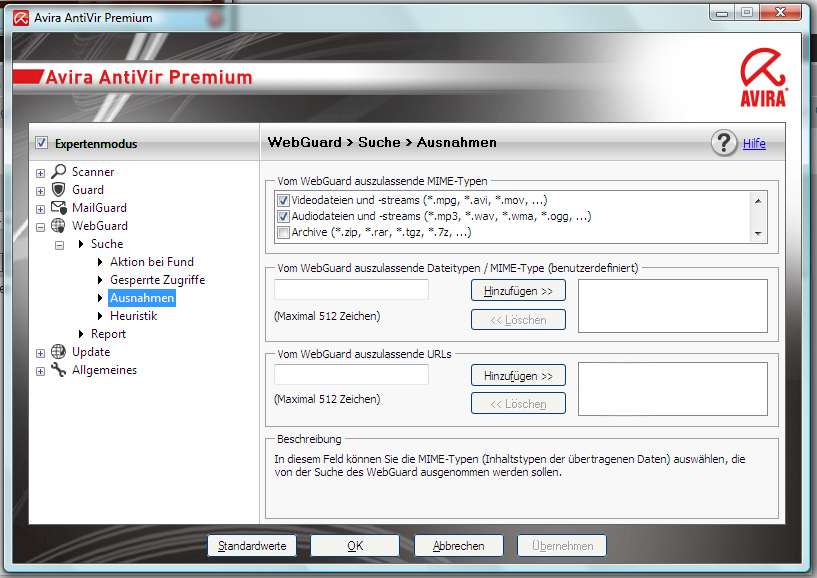
Task: Click the Guard shield icon
Action: pos(59,190)
